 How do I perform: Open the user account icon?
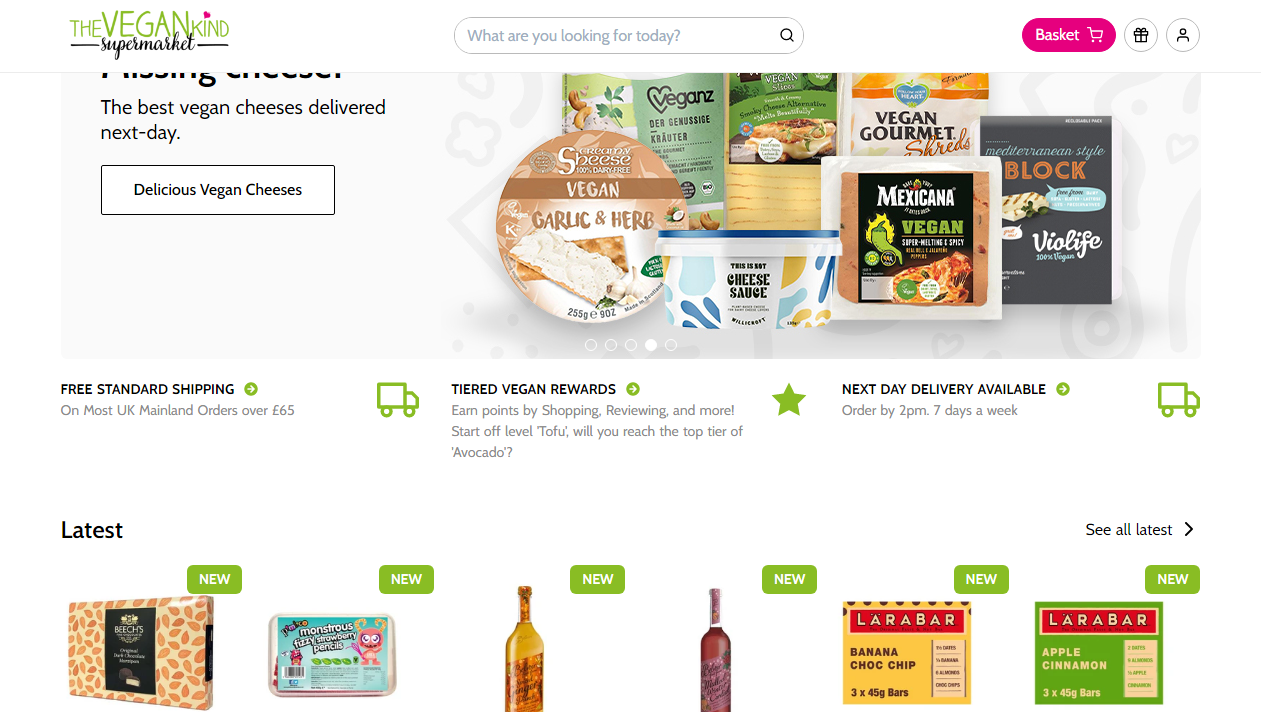(x=1183, y=35)
